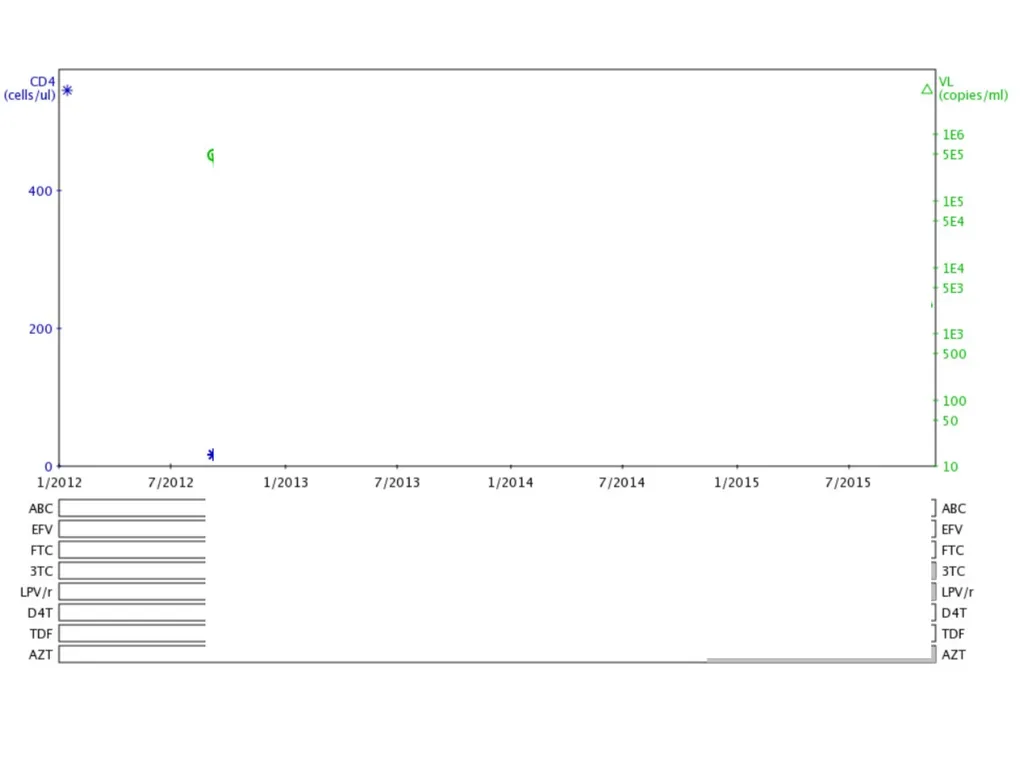Click the 1E5 viral load tick label

(x=953, y=202)
